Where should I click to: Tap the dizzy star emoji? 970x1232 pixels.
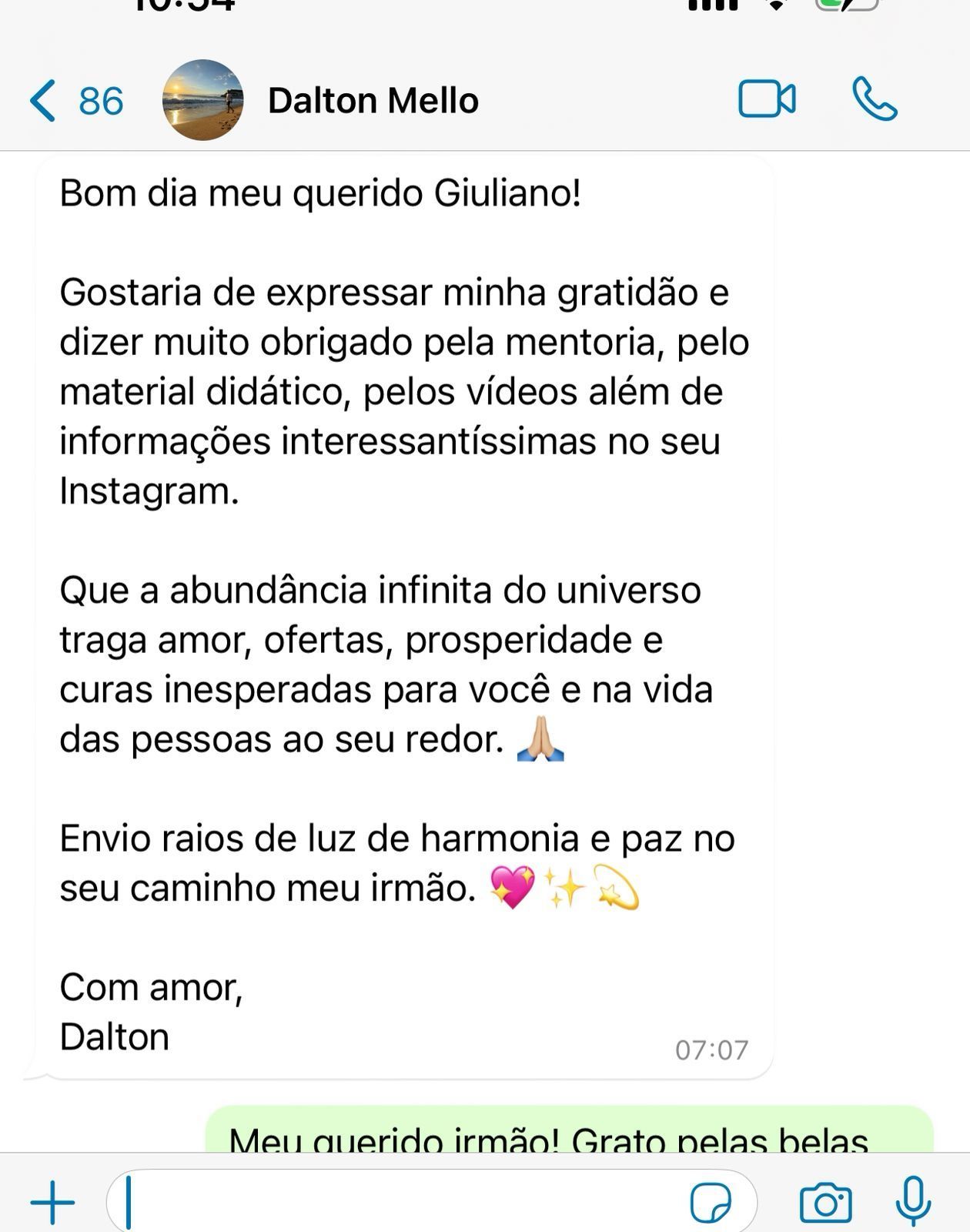(617, 887)
